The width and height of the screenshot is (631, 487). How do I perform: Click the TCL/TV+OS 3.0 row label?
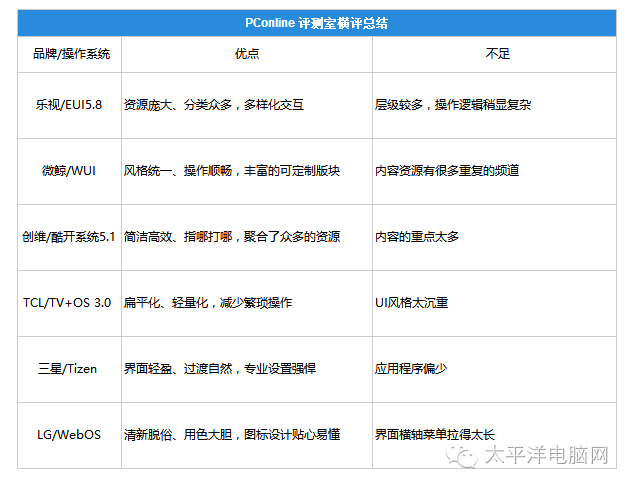click(x=69, y=302)
